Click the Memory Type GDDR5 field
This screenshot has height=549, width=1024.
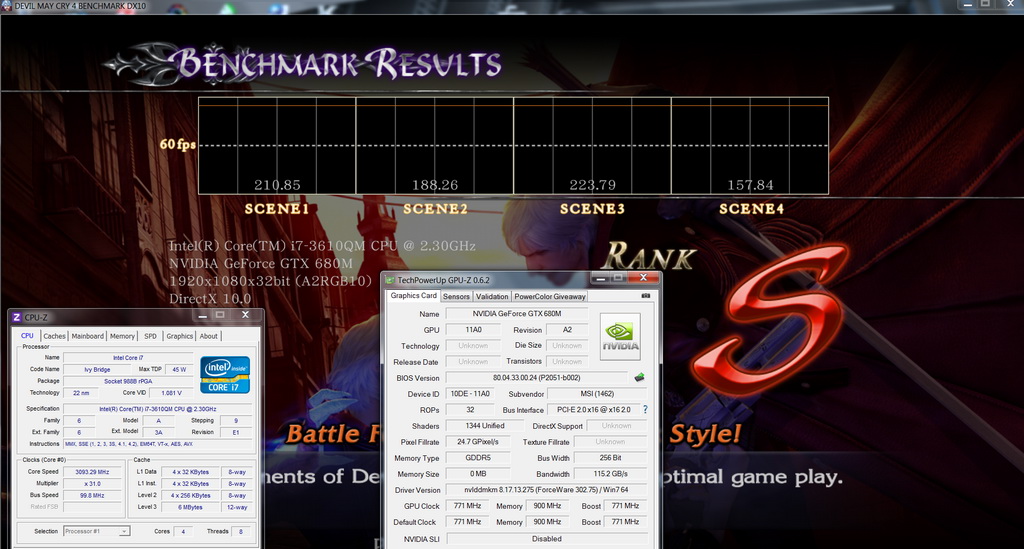click(477, 458)
